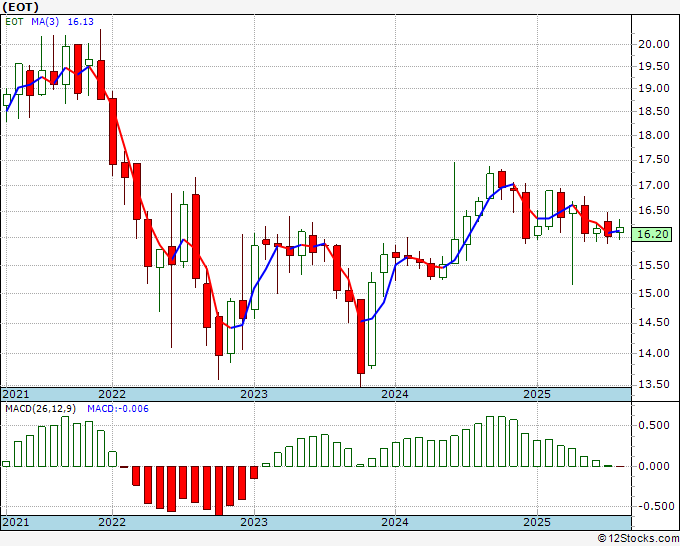Select 2021 on the price chart time axis

coord(16,394)
